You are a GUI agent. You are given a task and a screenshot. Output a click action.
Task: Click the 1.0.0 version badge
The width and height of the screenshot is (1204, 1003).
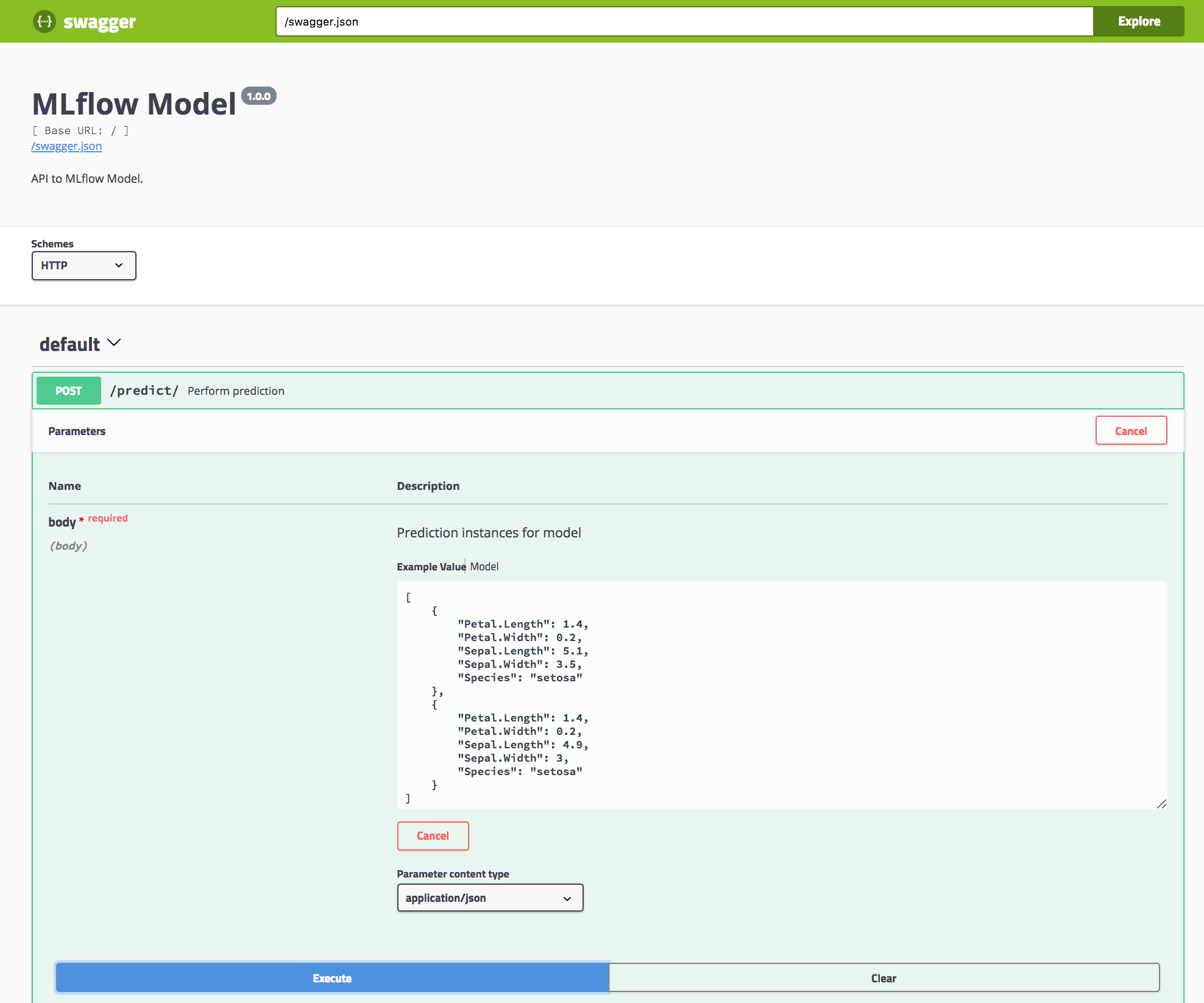(x=258, y=96)
